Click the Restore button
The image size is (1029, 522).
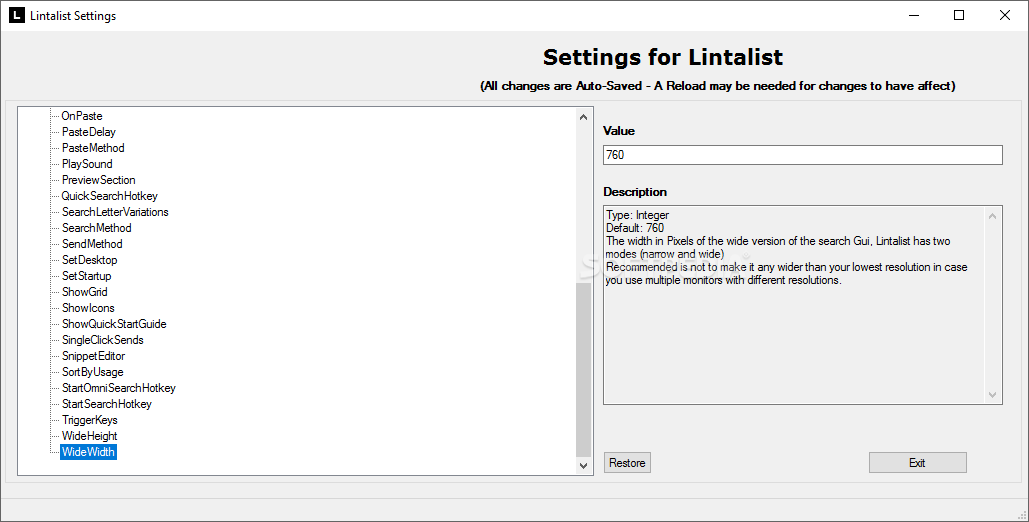627,463
